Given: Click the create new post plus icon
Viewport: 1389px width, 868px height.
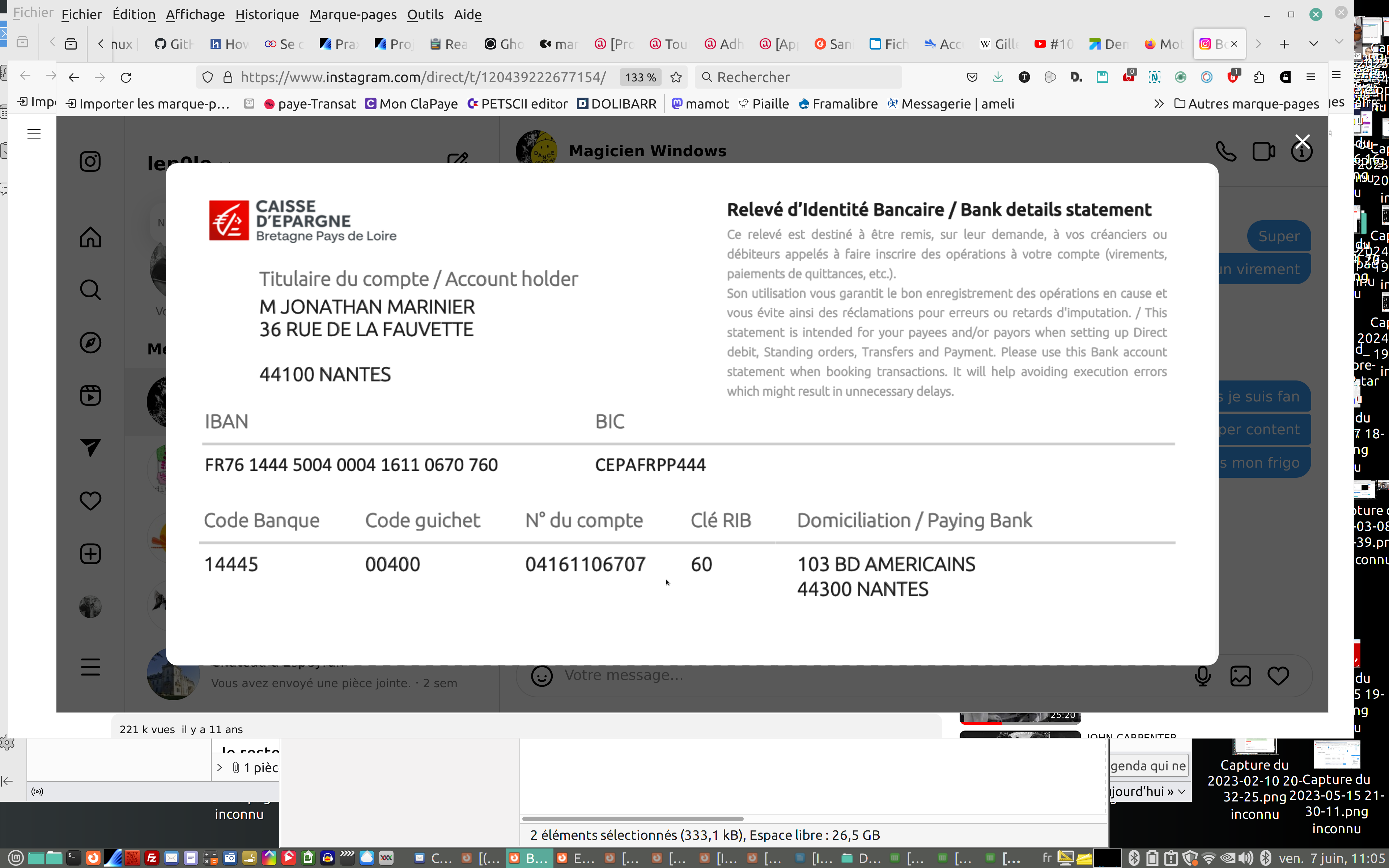Looking at the screenshot, I should [x=90, y=554].
